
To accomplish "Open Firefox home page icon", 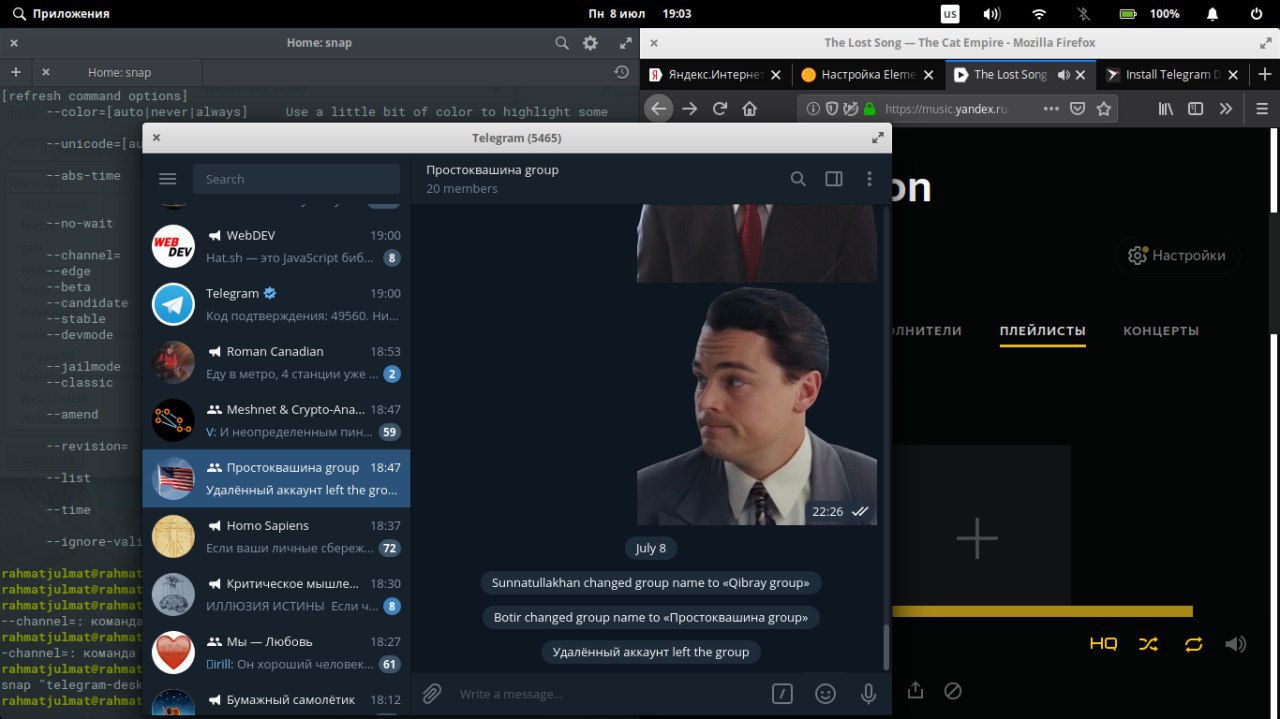I will click(749, 109).
